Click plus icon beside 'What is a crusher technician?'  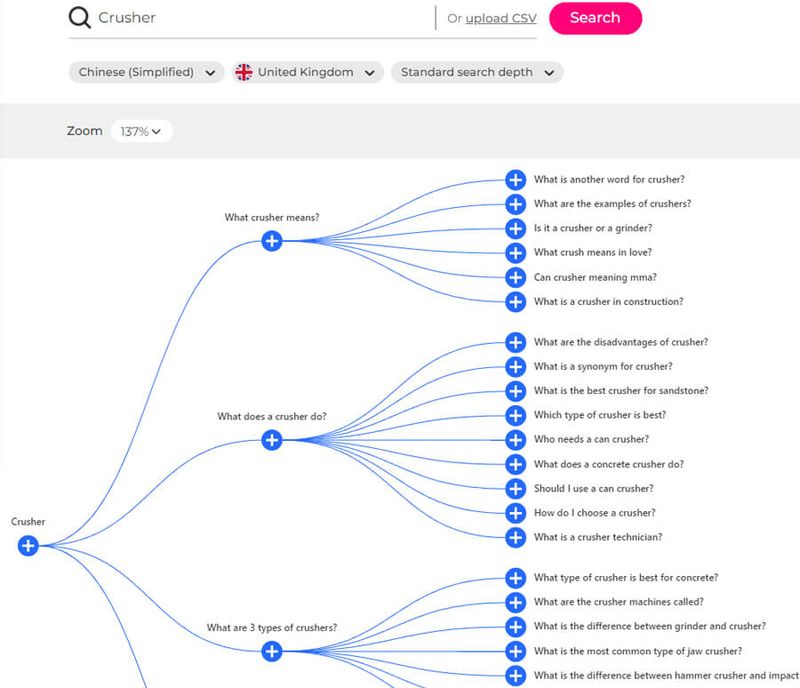515,537
